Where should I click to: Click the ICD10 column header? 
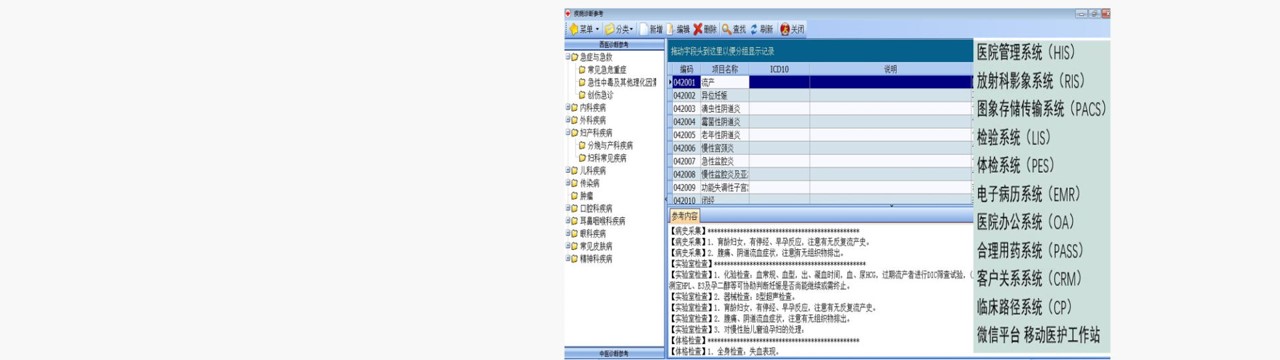pyautogui.click(x=779, y=69)
